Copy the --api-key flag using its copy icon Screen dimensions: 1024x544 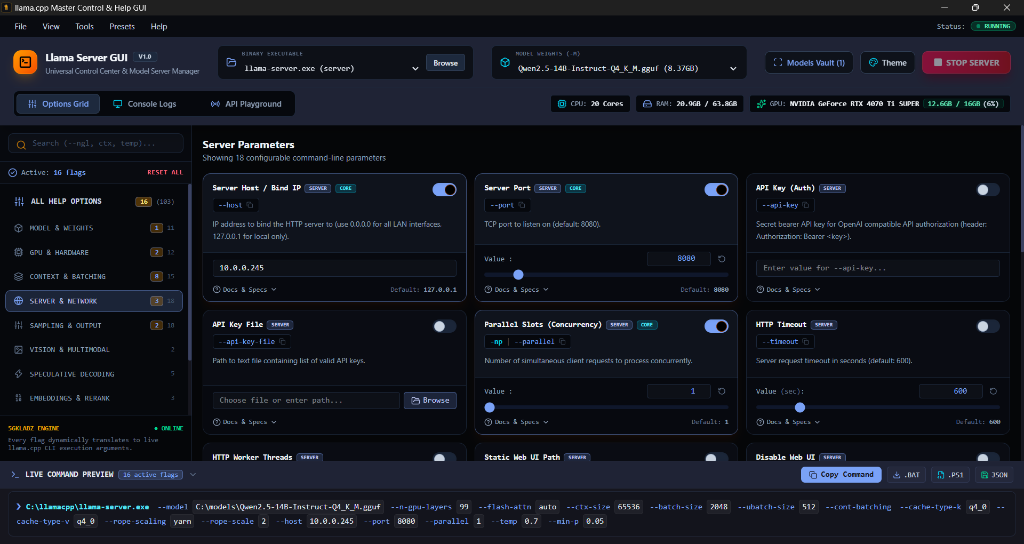[x=805, y=205]
